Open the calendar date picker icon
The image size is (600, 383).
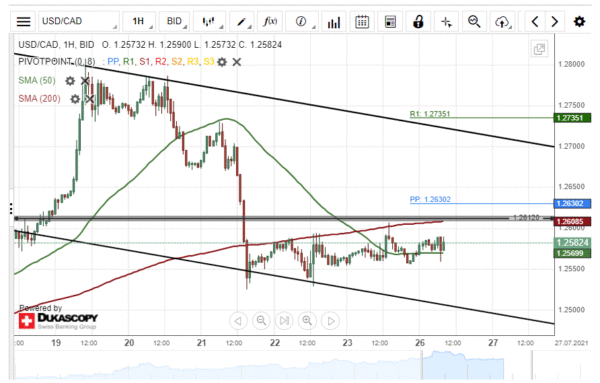pos(362,21)
